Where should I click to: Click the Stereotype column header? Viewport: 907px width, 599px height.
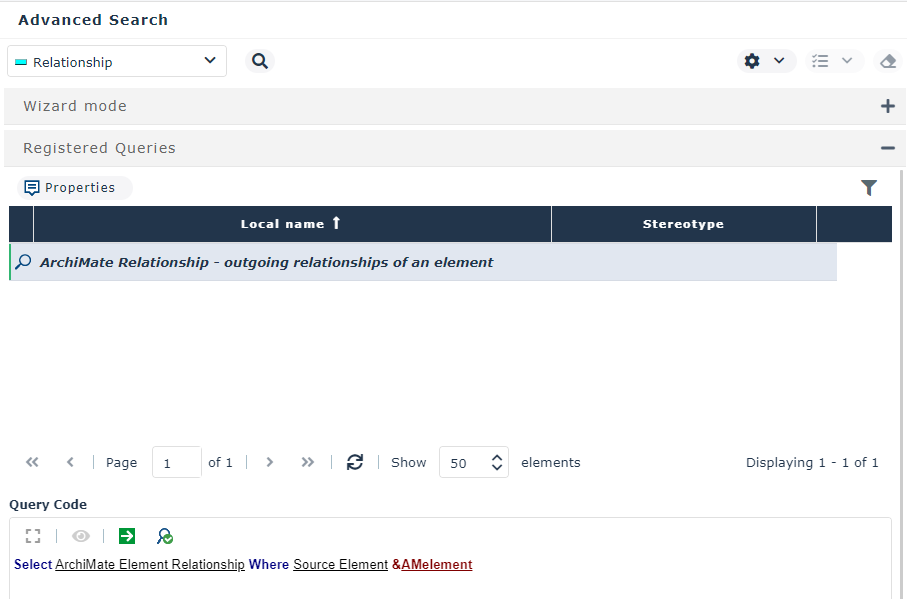coord(683,224)
